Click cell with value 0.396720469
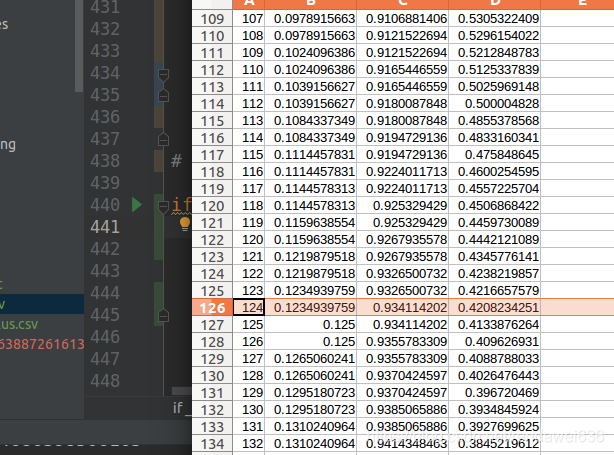 tap(495, 392)
